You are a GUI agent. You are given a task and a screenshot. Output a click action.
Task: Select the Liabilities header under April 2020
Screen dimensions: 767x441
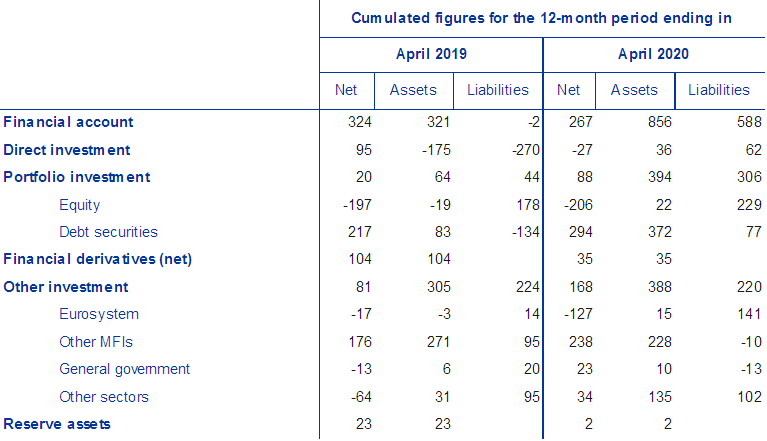(718, 90)
